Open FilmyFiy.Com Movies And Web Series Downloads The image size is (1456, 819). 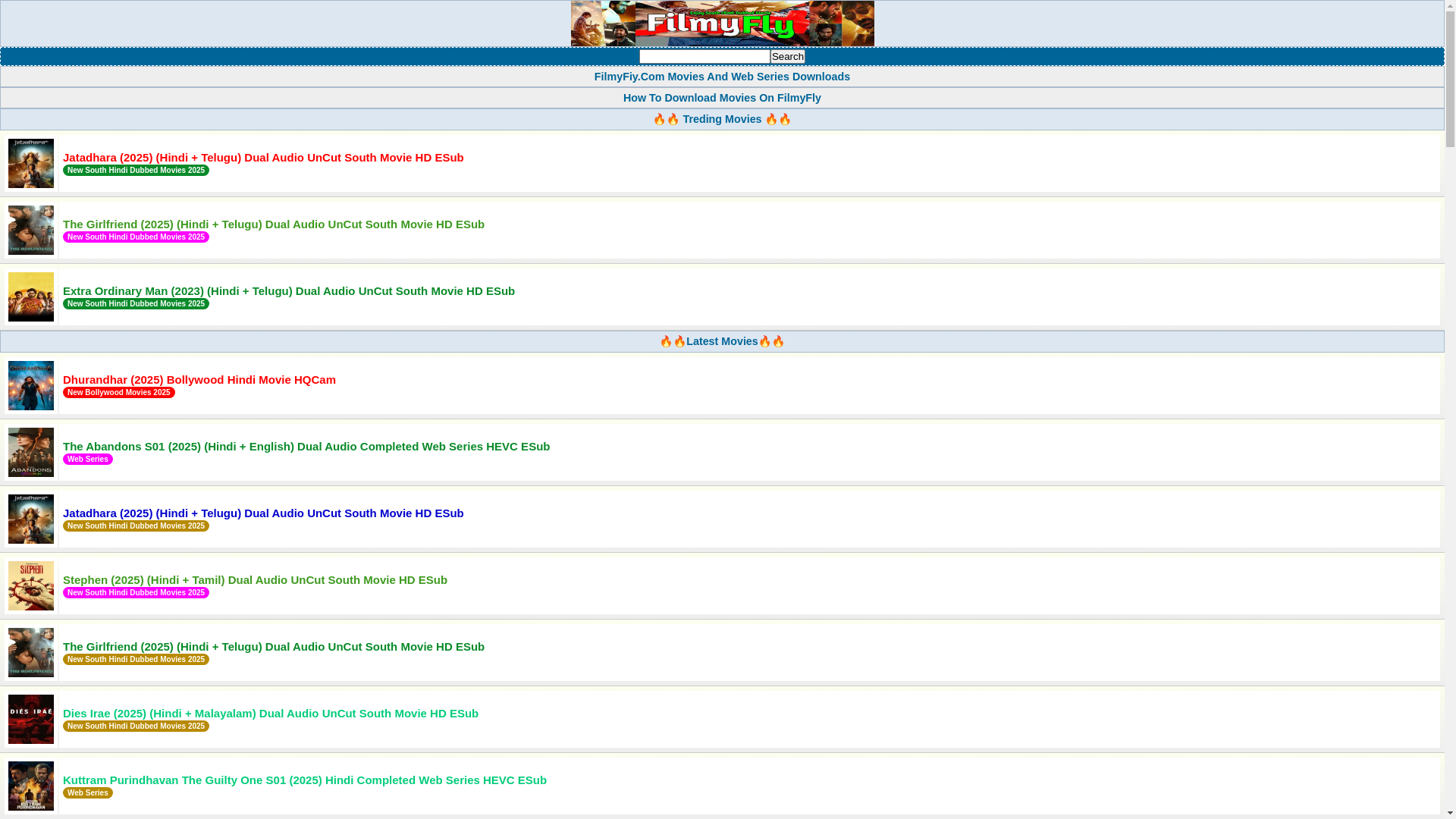click(x=722, y=77)
